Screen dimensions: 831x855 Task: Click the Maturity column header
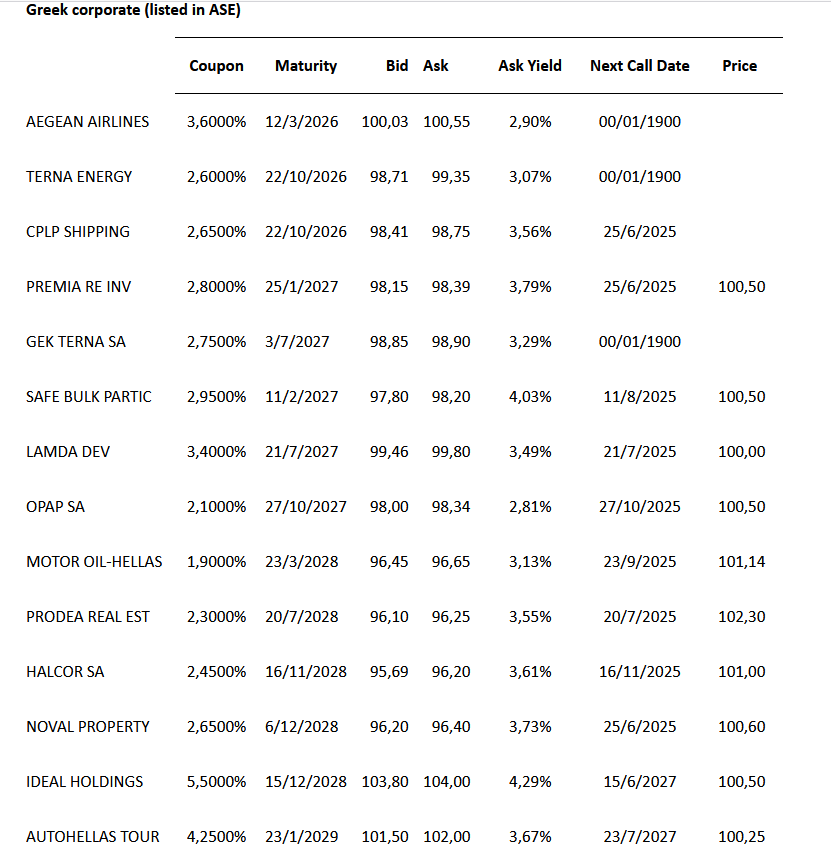(306, 66)
